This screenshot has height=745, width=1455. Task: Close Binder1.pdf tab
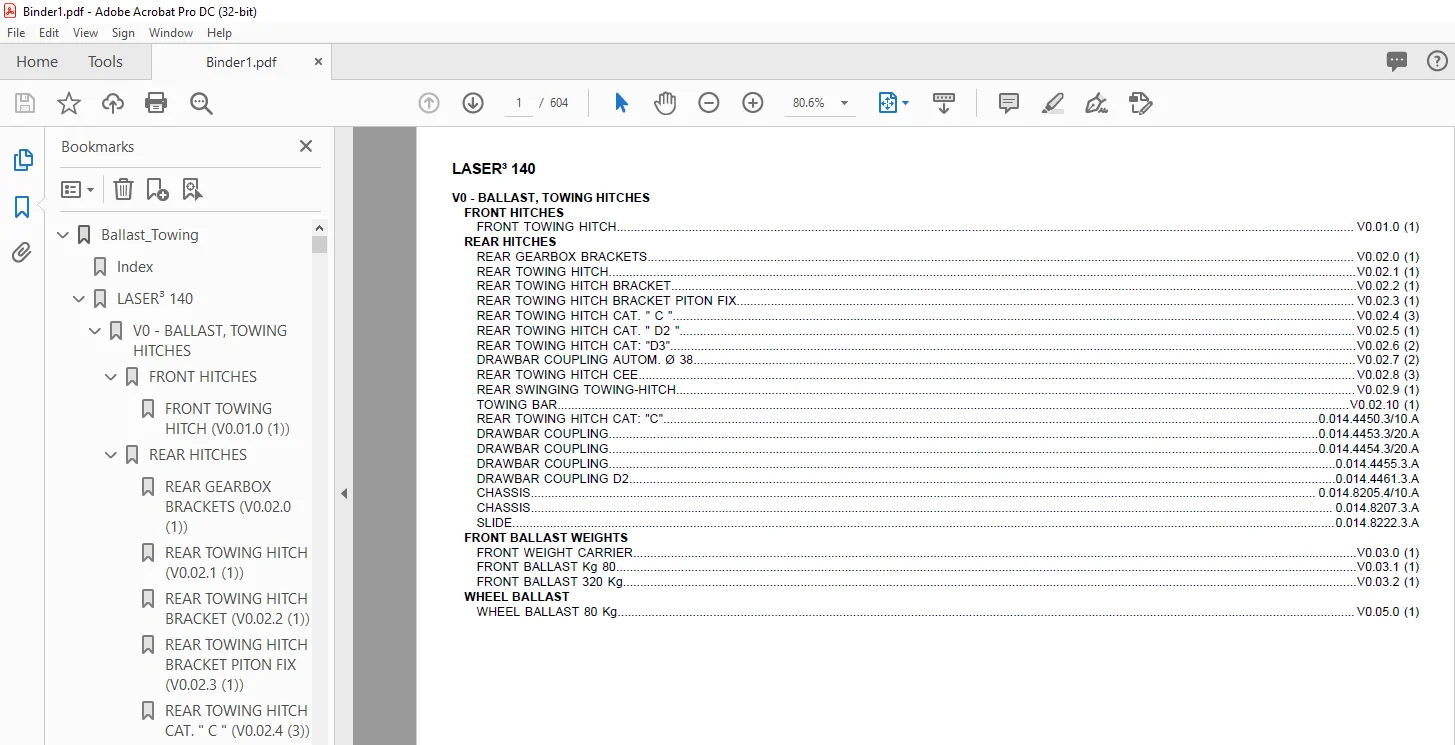[x=319, y=62]
